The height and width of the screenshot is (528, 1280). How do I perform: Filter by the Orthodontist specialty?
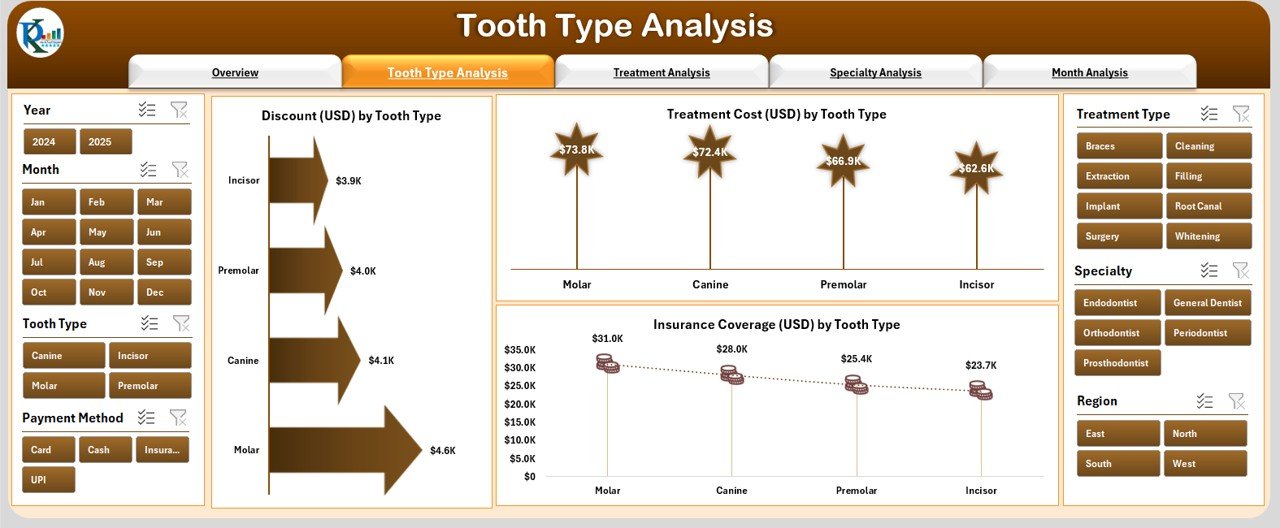tap(1118, 333)
